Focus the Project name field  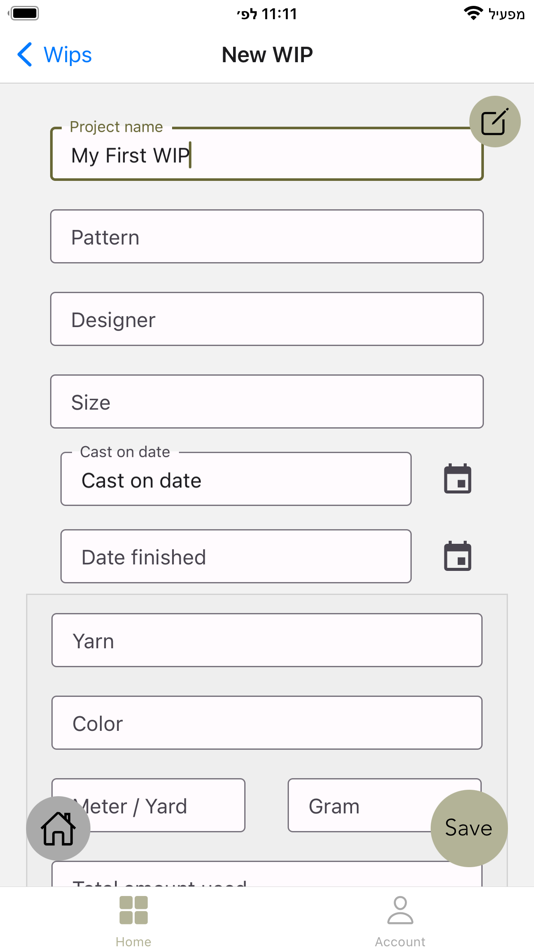(267, 154)
